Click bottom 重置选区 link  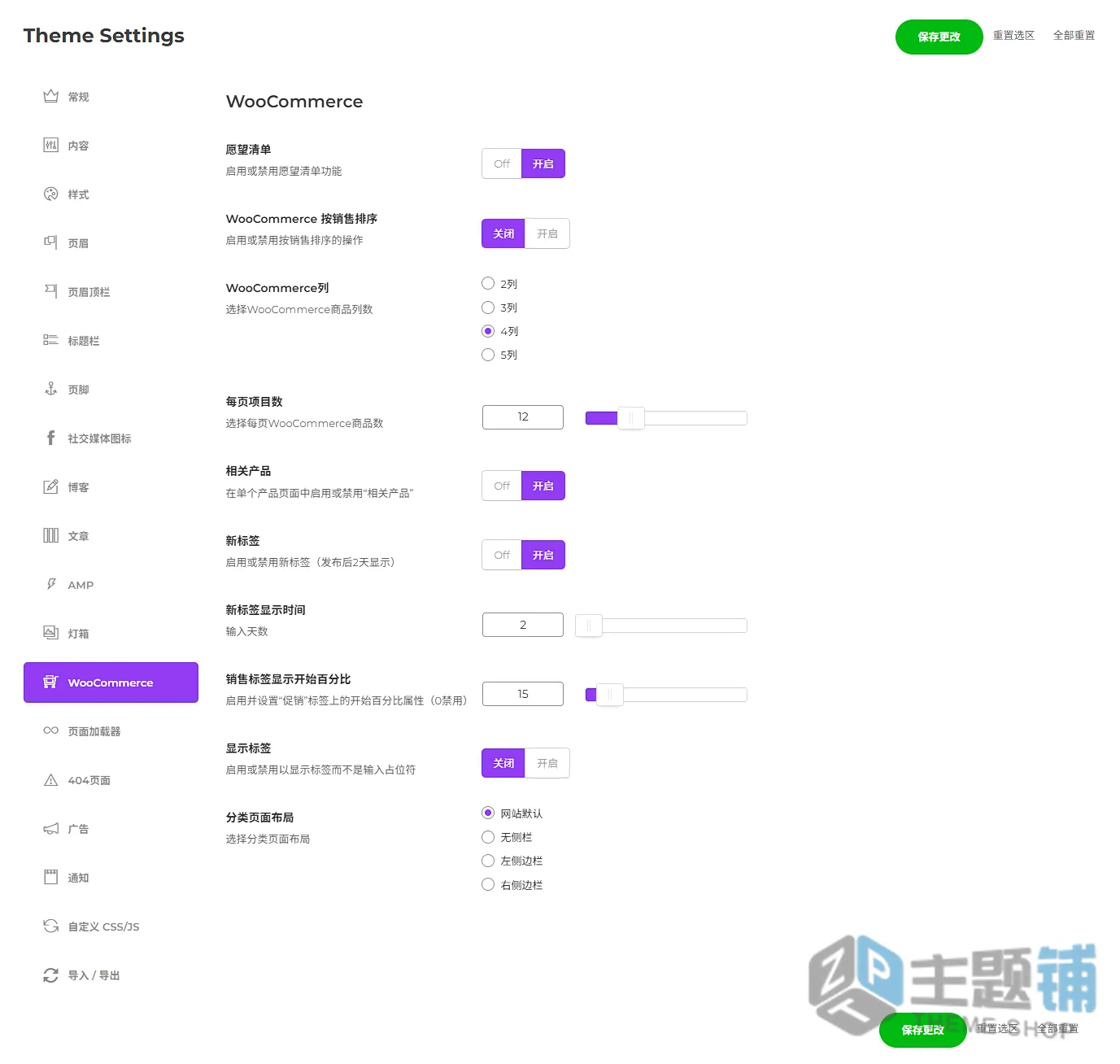click(x=997, y=1028)
